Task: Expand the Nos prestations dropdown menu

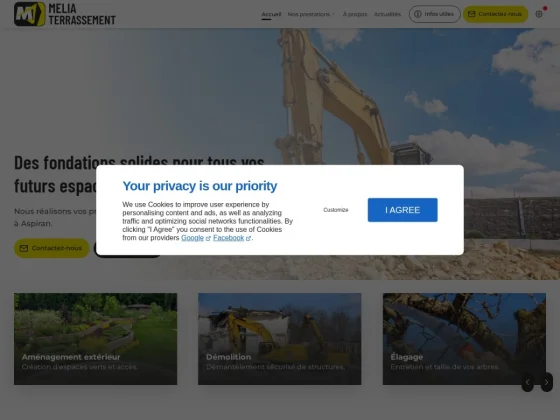Action: (311, 14)
